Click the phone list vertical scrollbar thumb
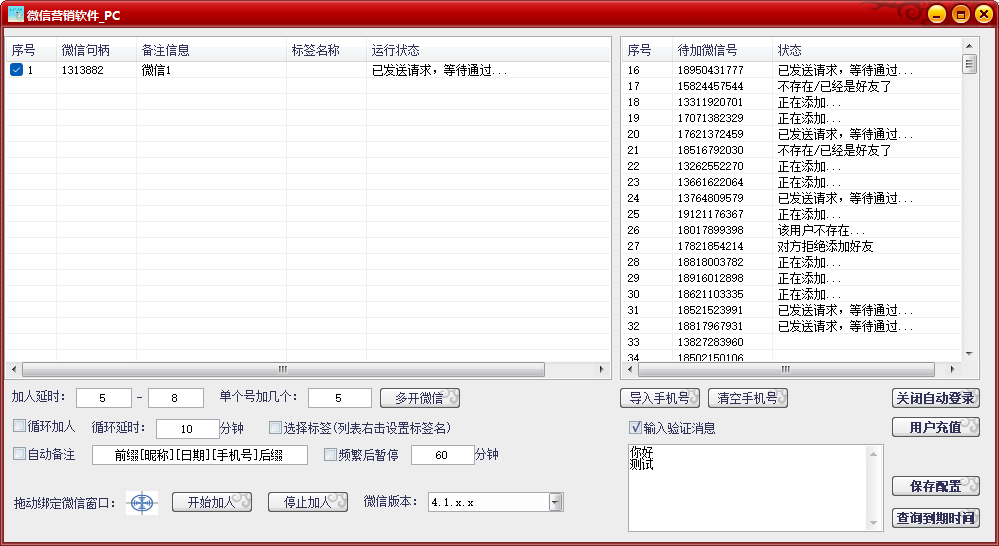 [x=968, y=64]
